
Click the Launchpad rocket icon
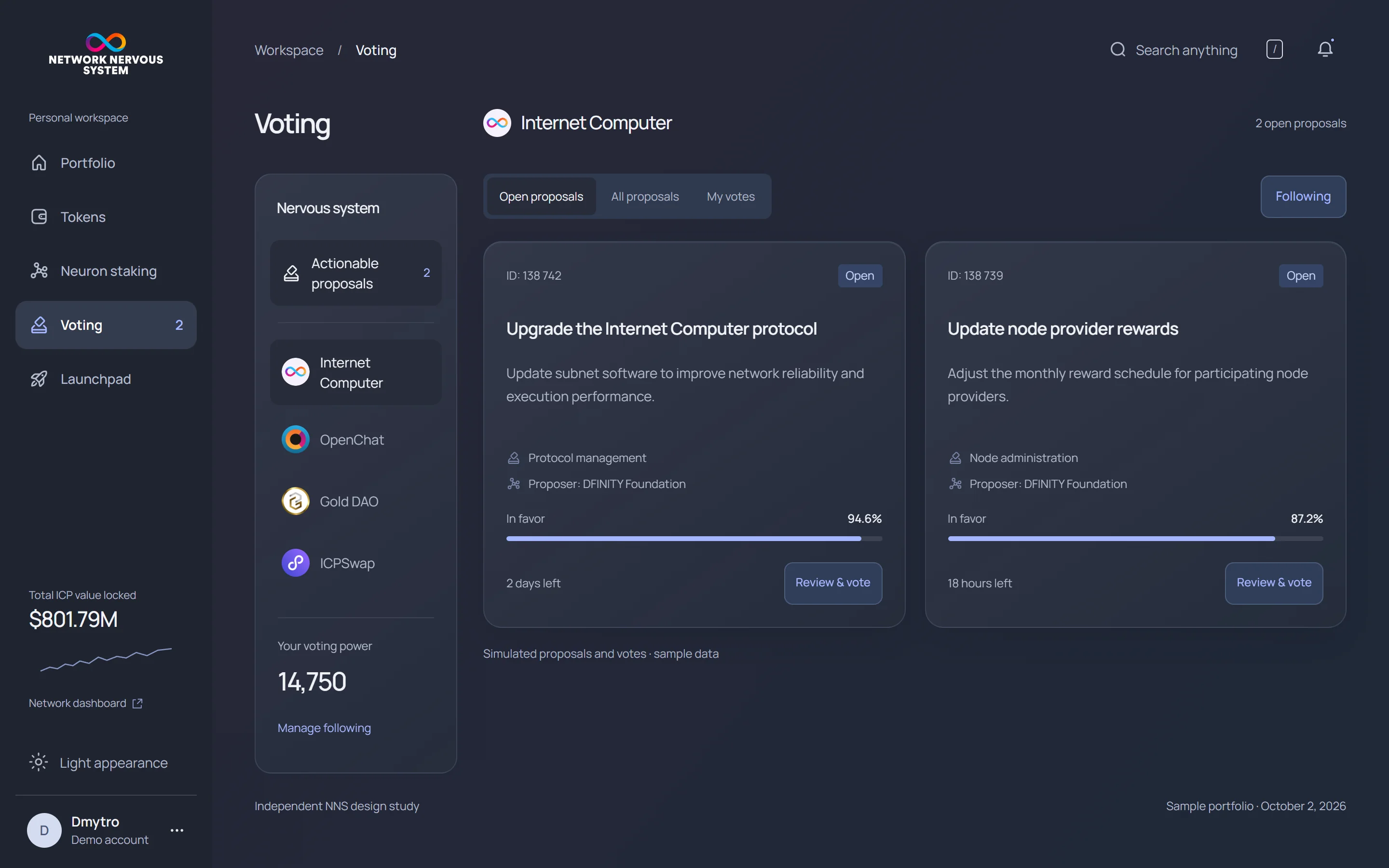[39, 379]
